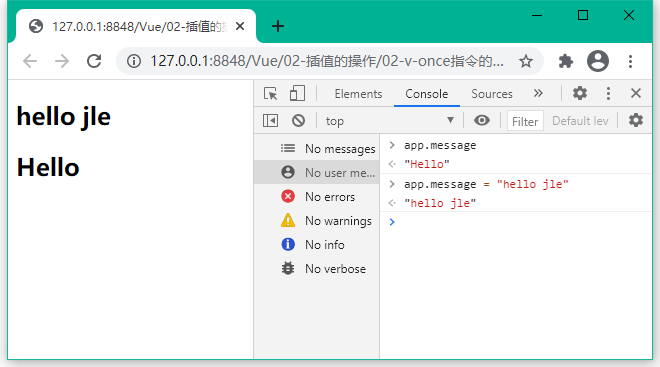Close the browser window

pyautogui.click(x=629, y=16)
